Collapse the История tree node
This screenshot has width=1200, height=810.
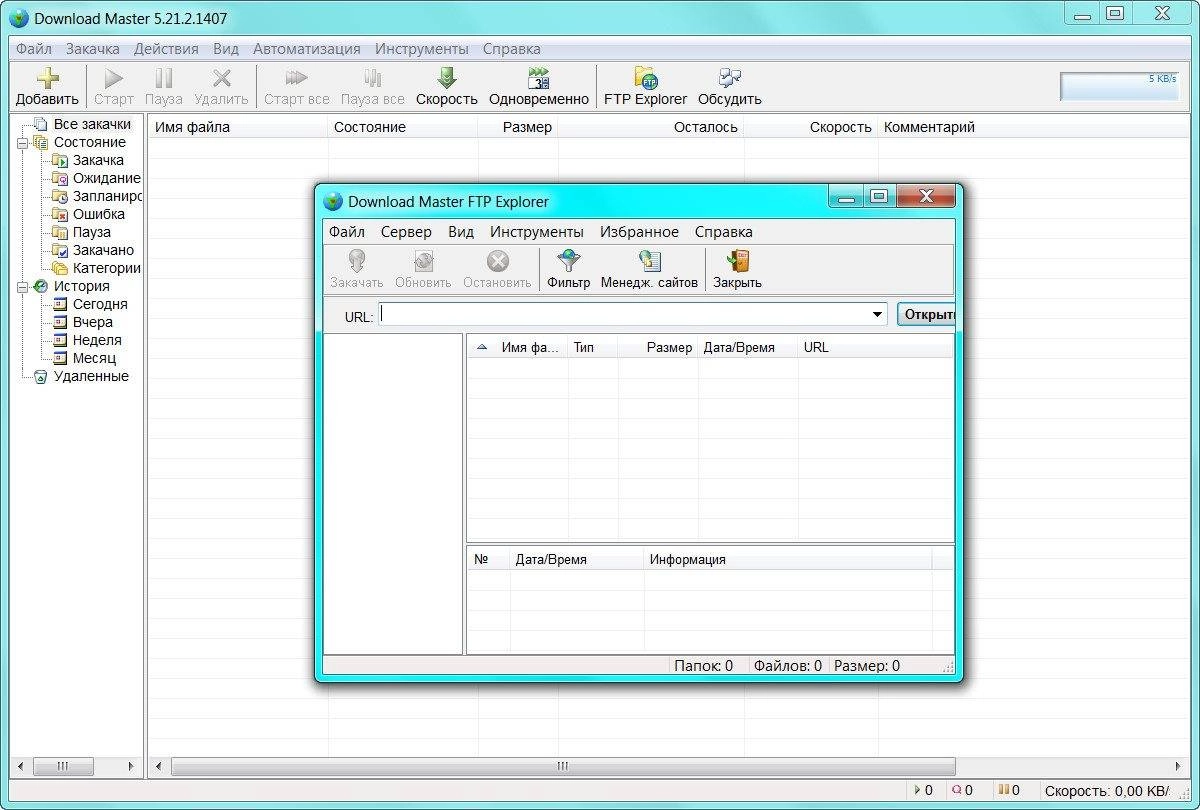[x=22, y=286]
